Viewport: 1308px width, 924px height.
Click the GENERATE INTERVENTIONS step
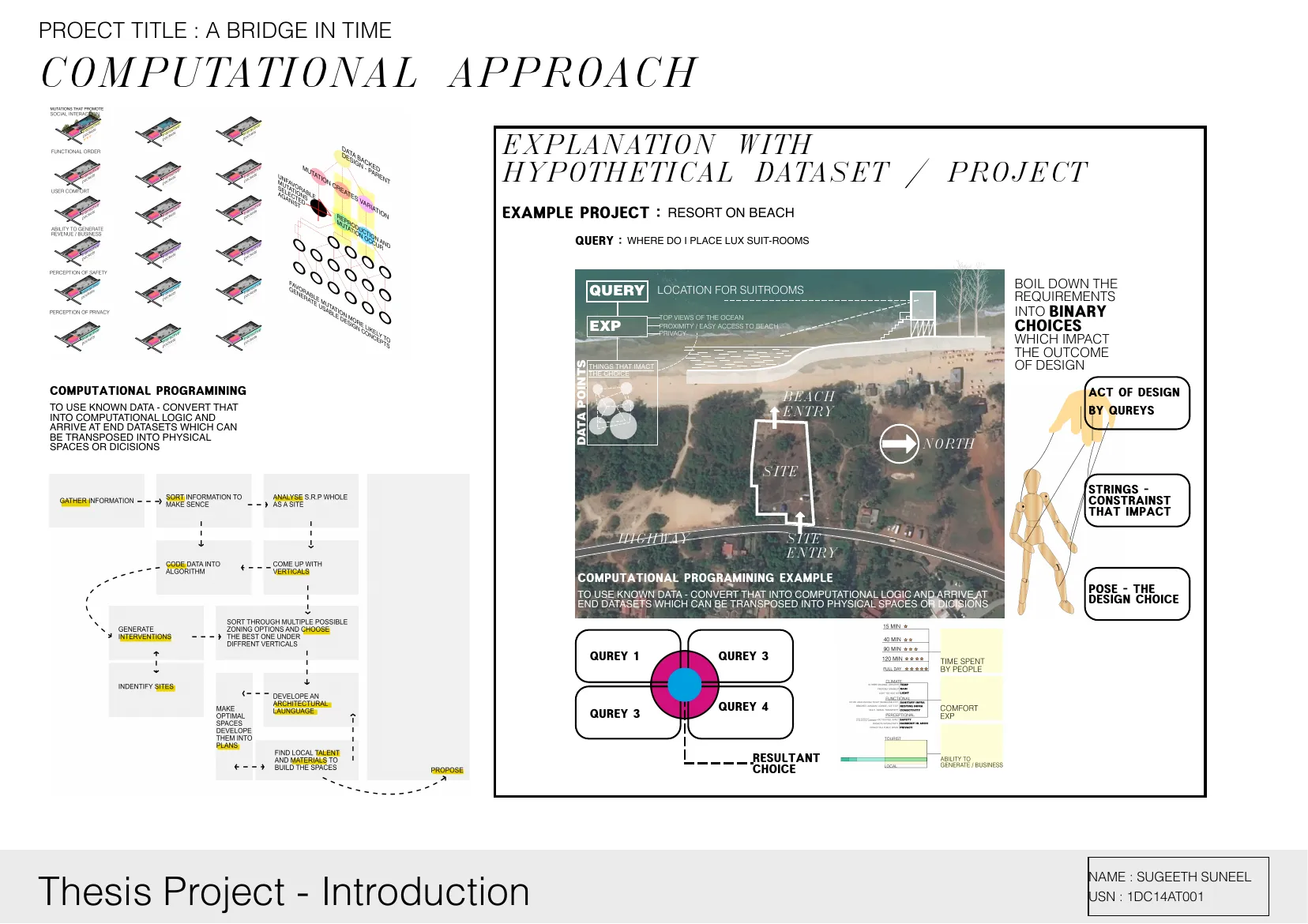(156, 633)
